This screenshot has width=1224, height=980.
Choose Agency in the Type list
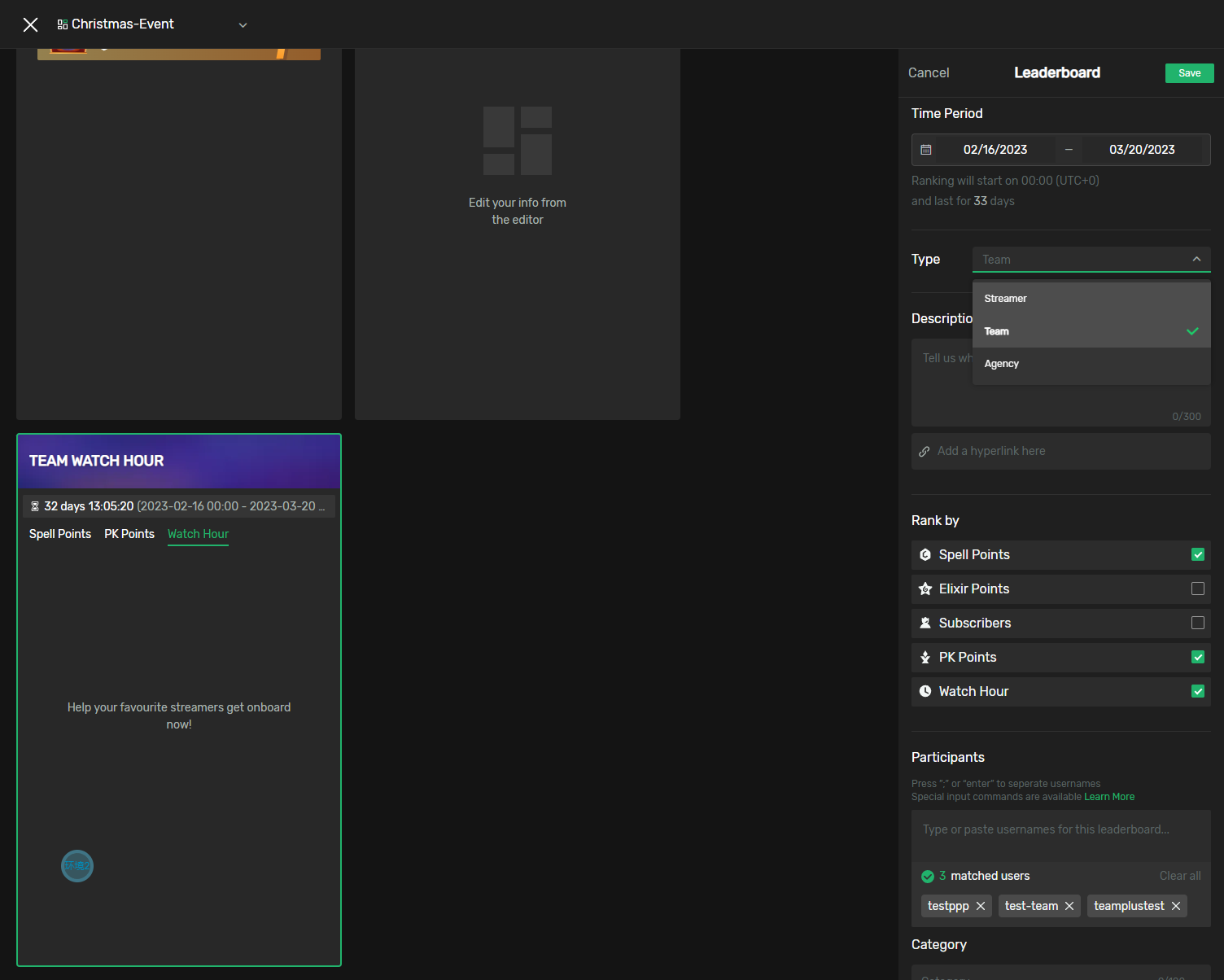click(1091, 364)
